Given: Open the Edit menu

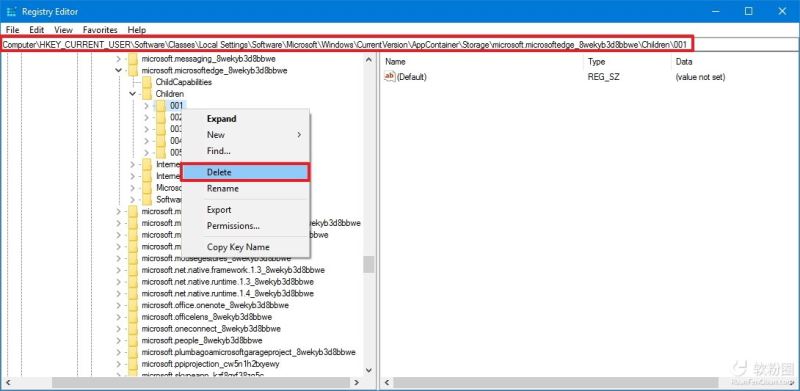Looking at the screenshot, I should coord(36,30).
